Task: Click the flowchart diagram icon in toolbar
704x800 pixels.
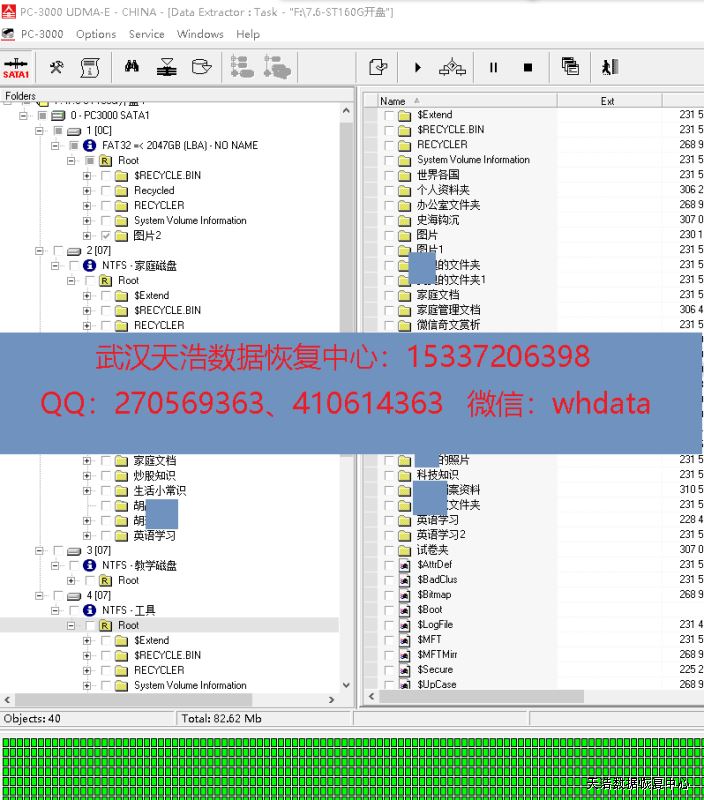Action: [453, 67]
